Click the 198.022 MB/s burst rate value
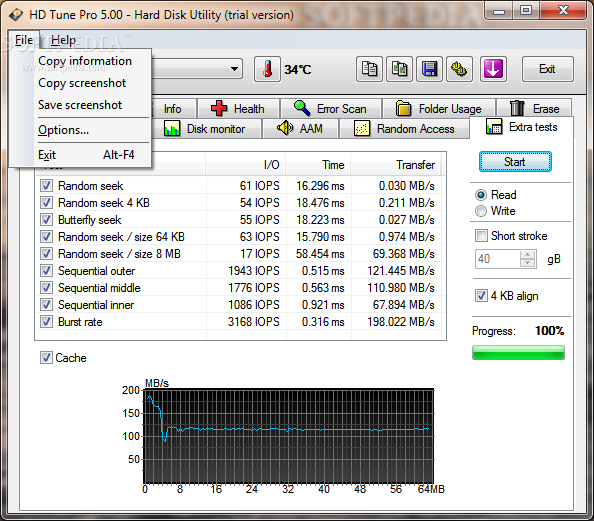594x521 pixels. tap(401, 322)
